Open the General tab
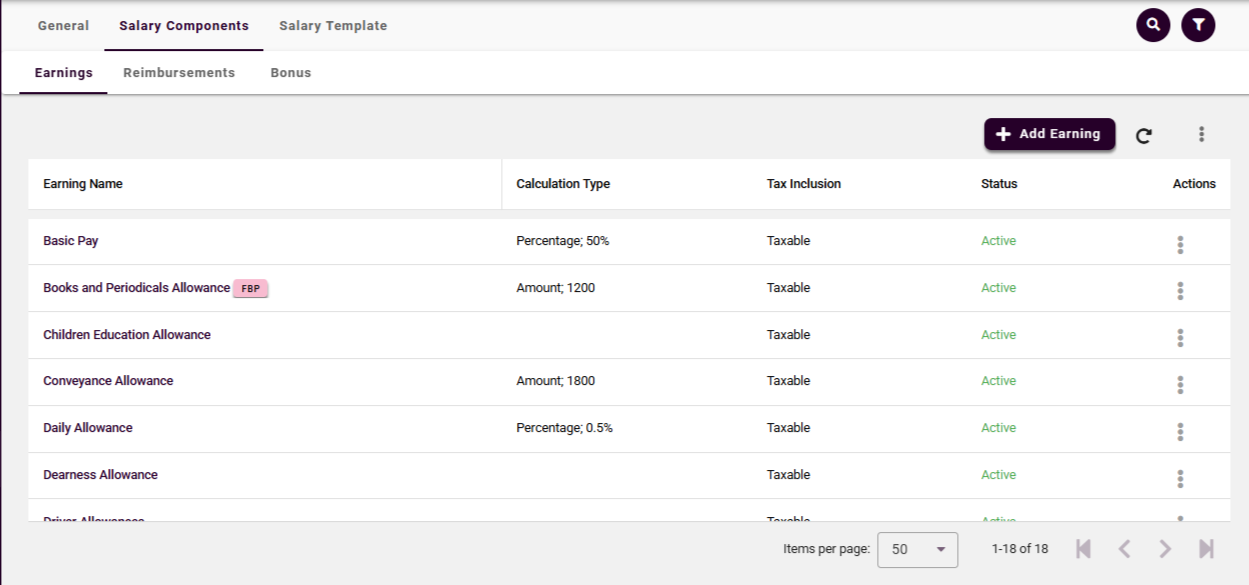Image resolution: width=1249 pixels, height=585 pixels. [63, 26]
